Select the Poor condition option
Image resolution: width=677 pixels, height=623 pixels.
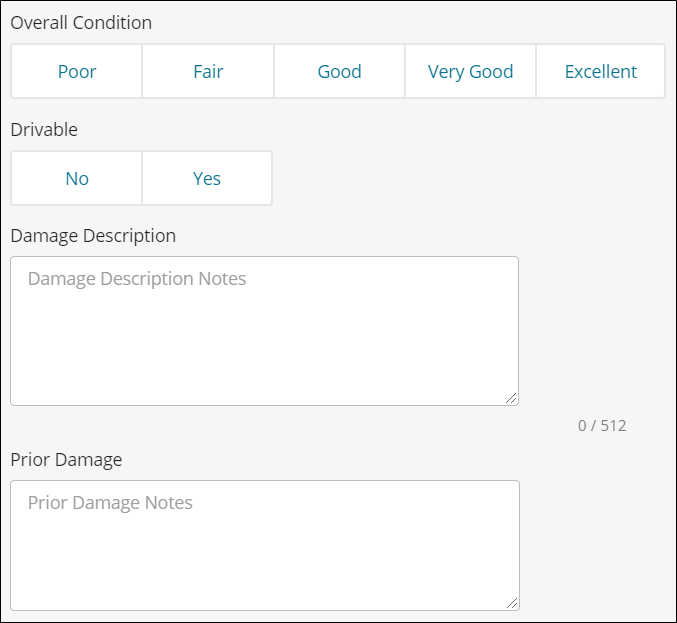tap(77, 72)
